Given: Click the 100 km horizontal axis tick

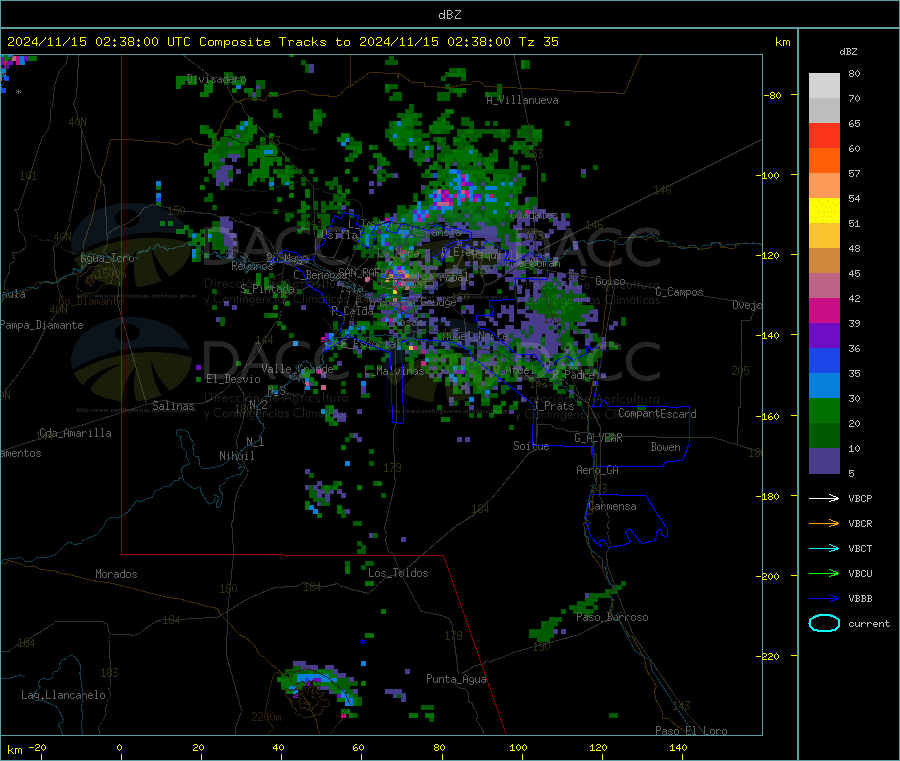Looking at the screenshot, I should (x=518, y=747).
